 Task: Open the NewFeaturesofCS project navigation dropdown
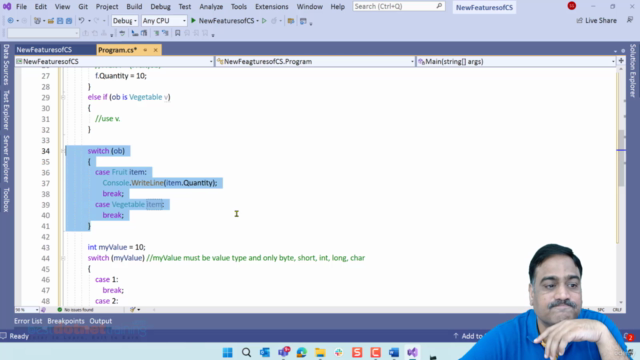tap(114, 61)
